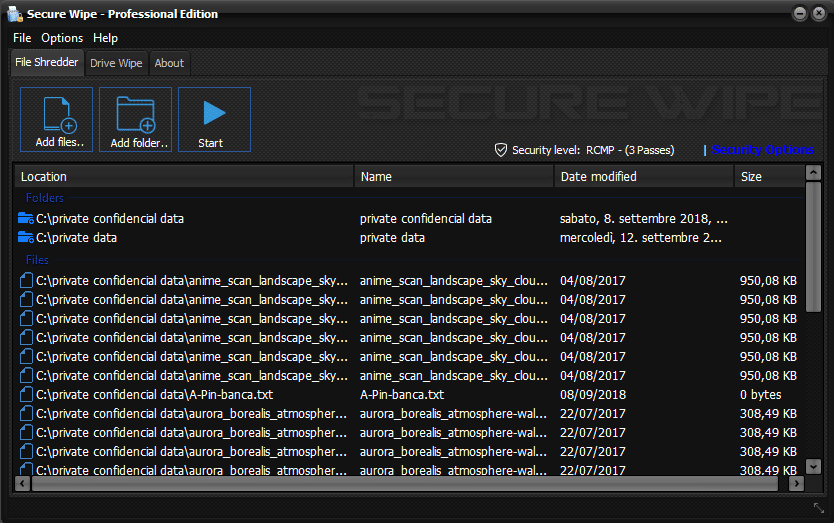Click the vertical scrollbar down arrow
This screenshot has width=834, height=523.
pyautogui.click(x=813, y=467)
